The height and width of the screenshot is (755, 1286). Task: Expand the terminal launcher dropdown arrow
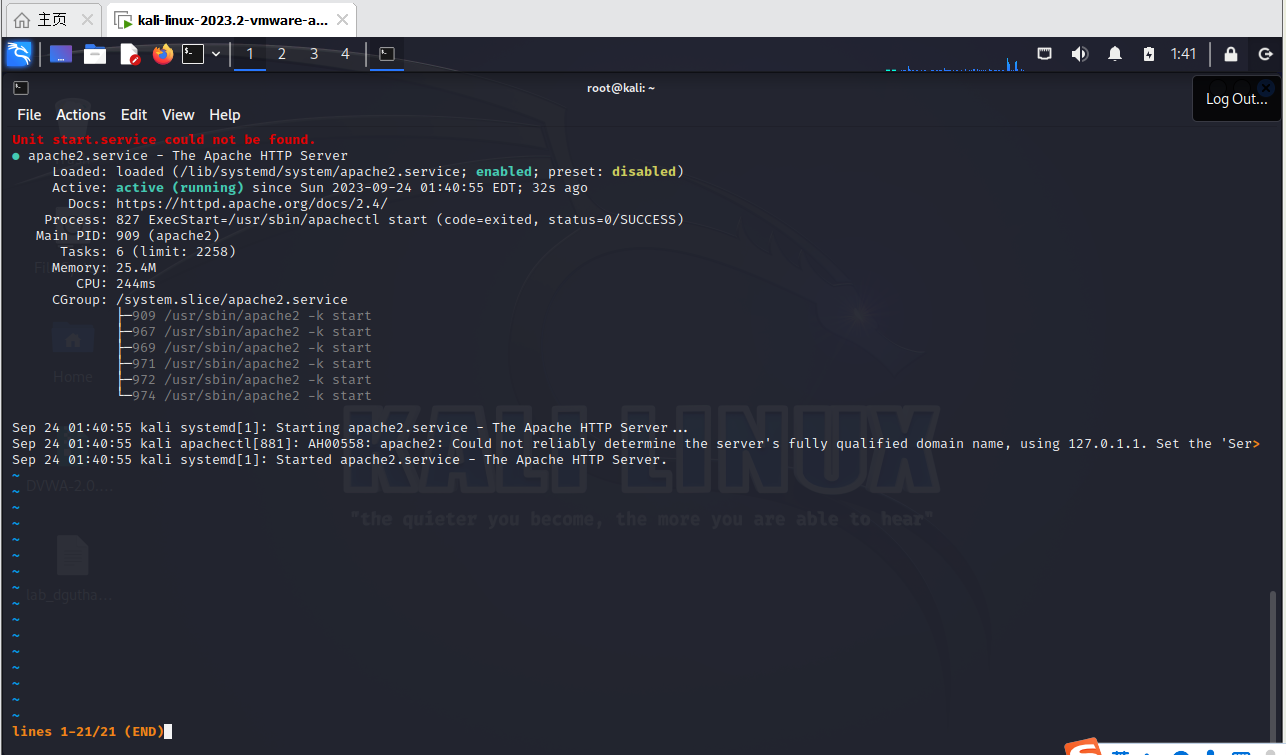pos(215,54)
